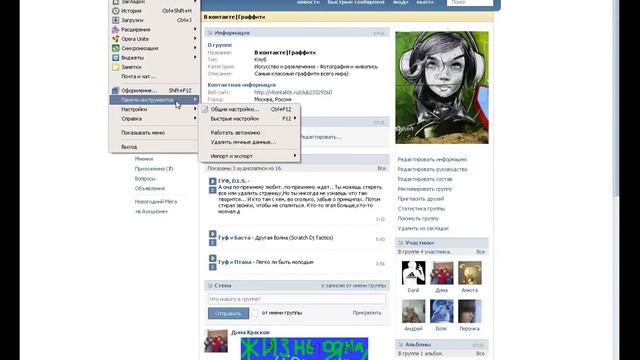
Task: Click Вопросы in the left sidebar
Action: coord(145,179)
